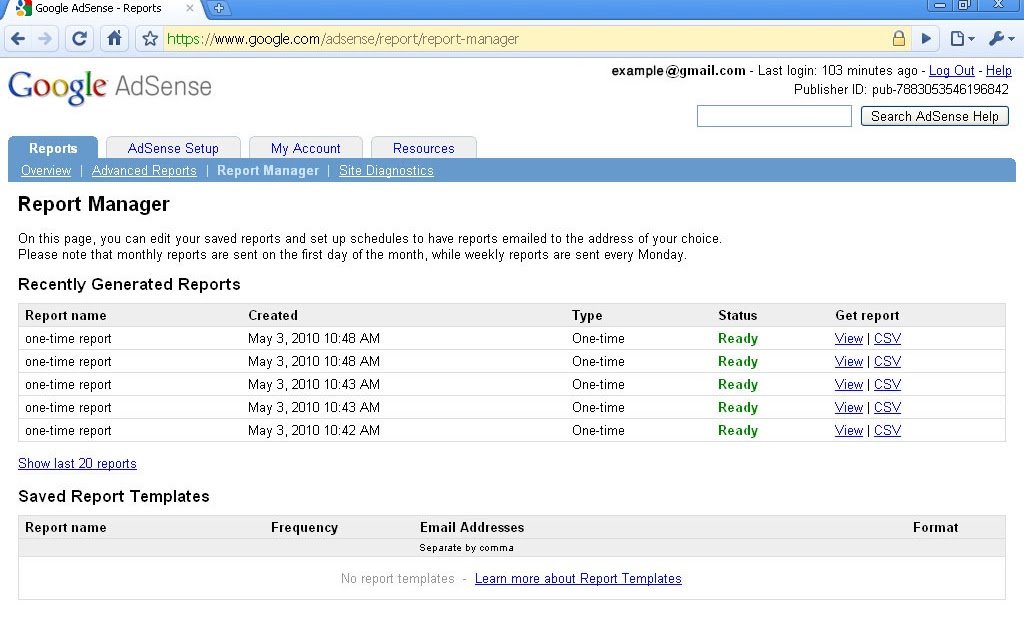Open the My Account tab

coord(306,148)
